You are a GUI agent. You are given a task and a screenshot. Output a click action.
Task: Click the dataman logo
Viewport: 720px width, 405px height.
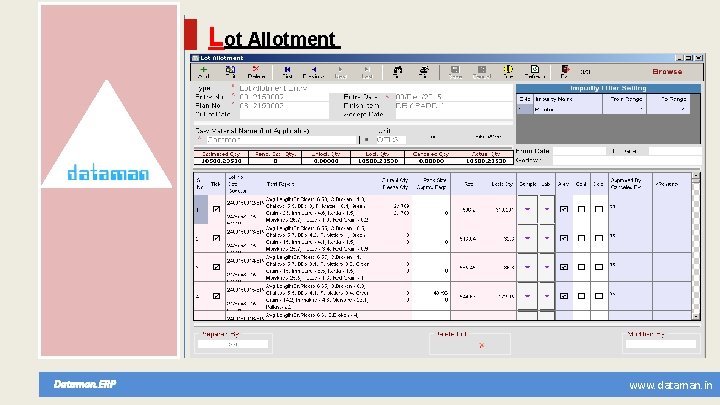[108, 173]
